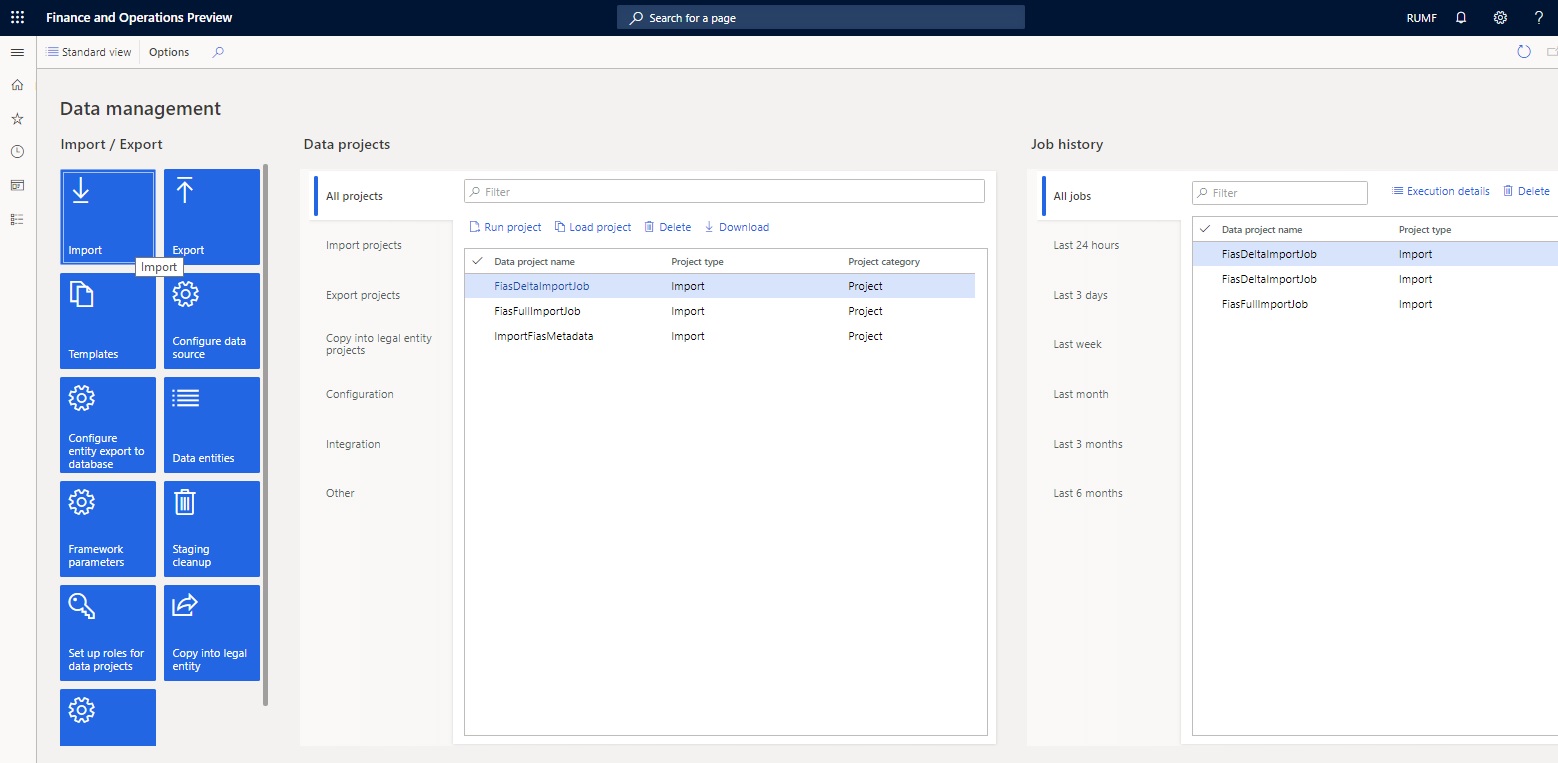Sort Data projects by Data project name header
1558x763 pixels.
click(x=534, y=262)
